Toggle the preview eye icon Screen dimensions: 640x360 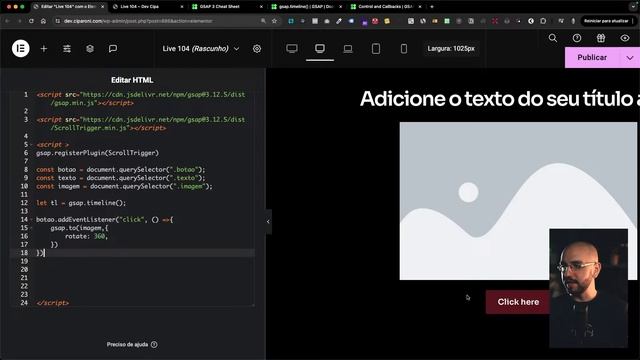click(x=625, y=38)
